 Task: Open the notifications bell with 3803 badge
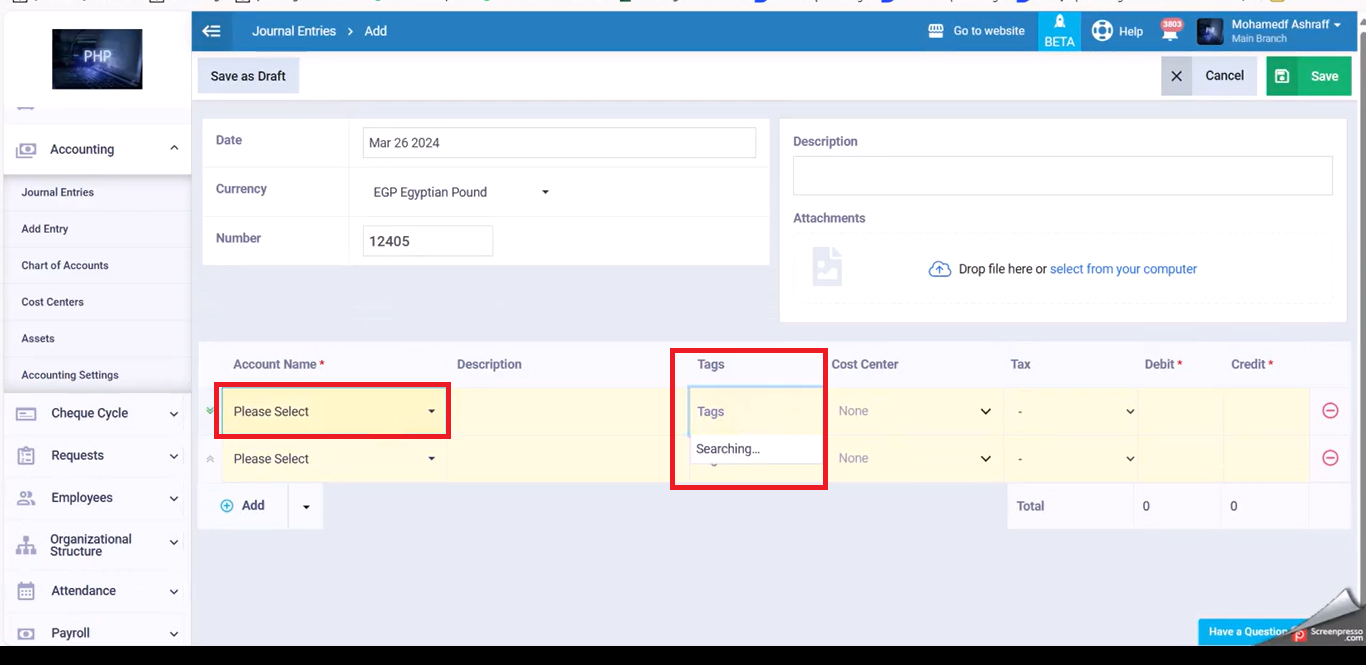pyautogui.click(x=1170, y=31)
